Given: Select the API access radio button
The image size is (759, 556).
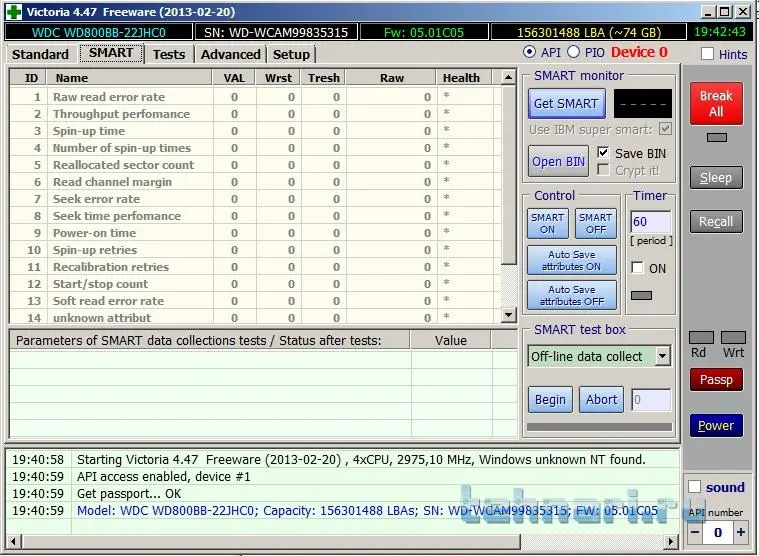Looking at the screenshot, I should click(530, 52).
